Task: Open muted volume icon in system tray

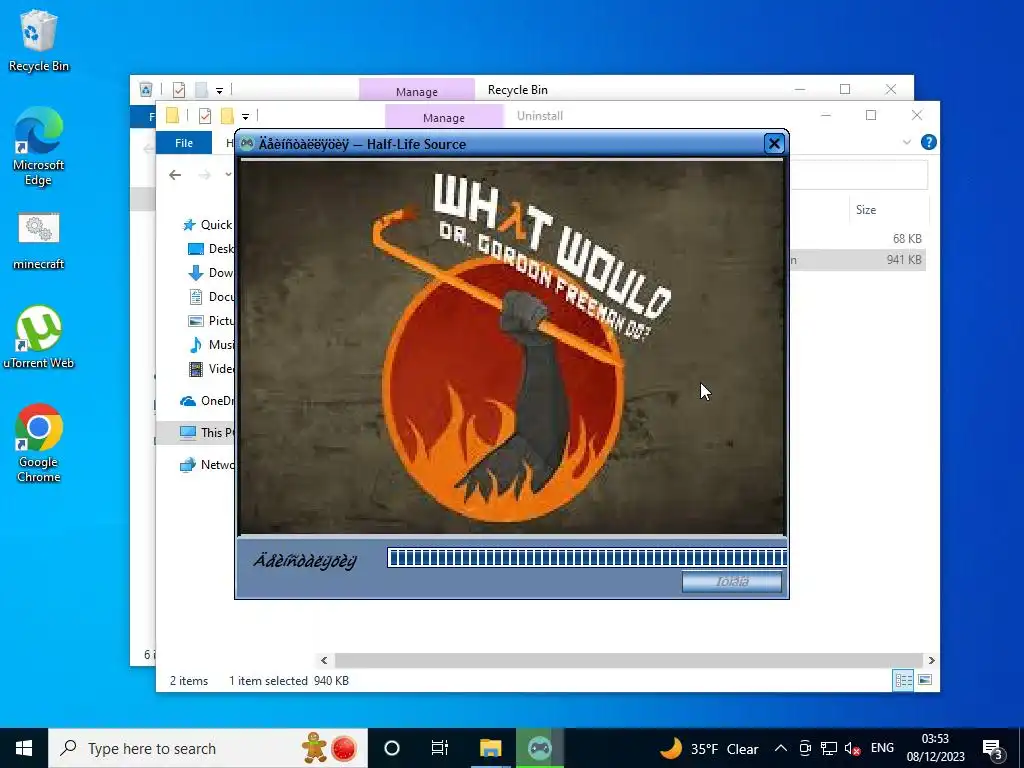Action: [x=852, y=748]
